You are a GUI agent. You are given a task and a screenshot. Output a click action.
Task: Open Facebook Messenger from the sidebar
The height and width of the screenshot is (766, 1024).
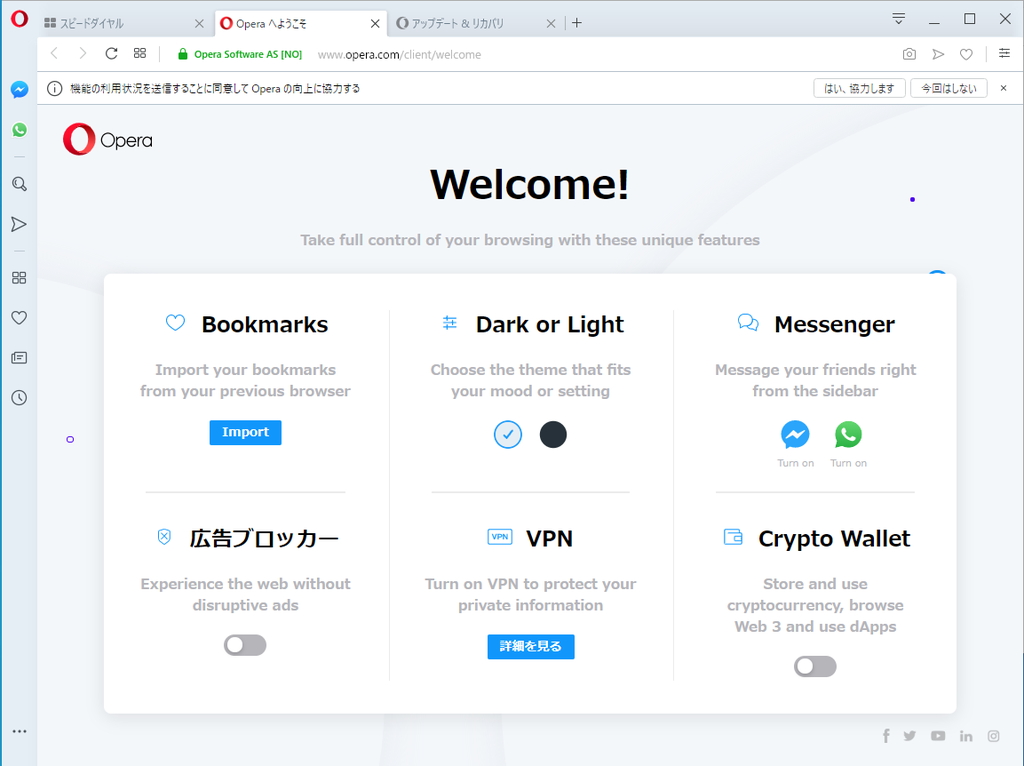pyautogui.click(x=18, y=90)
